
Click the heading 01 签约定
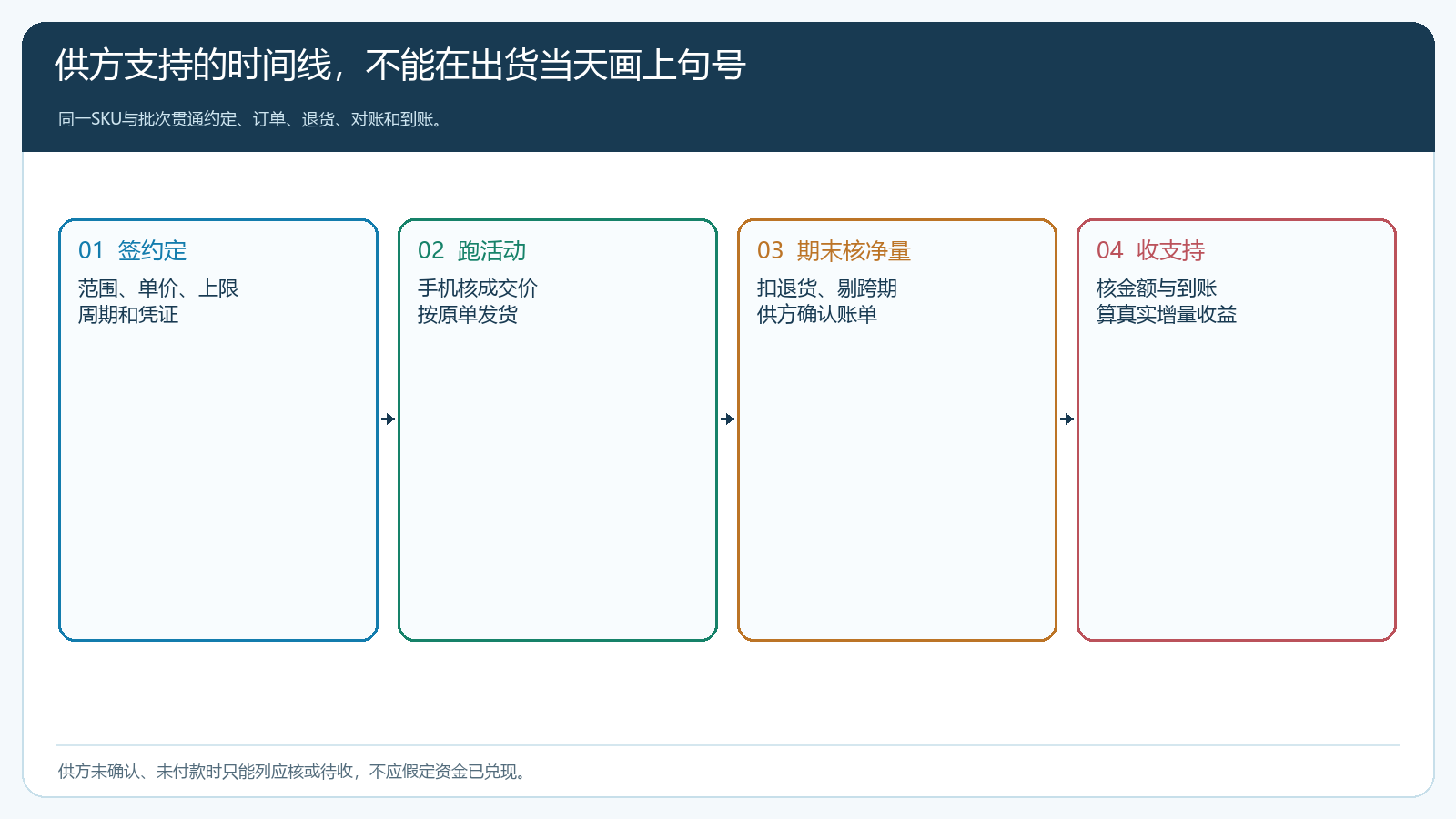132,250
